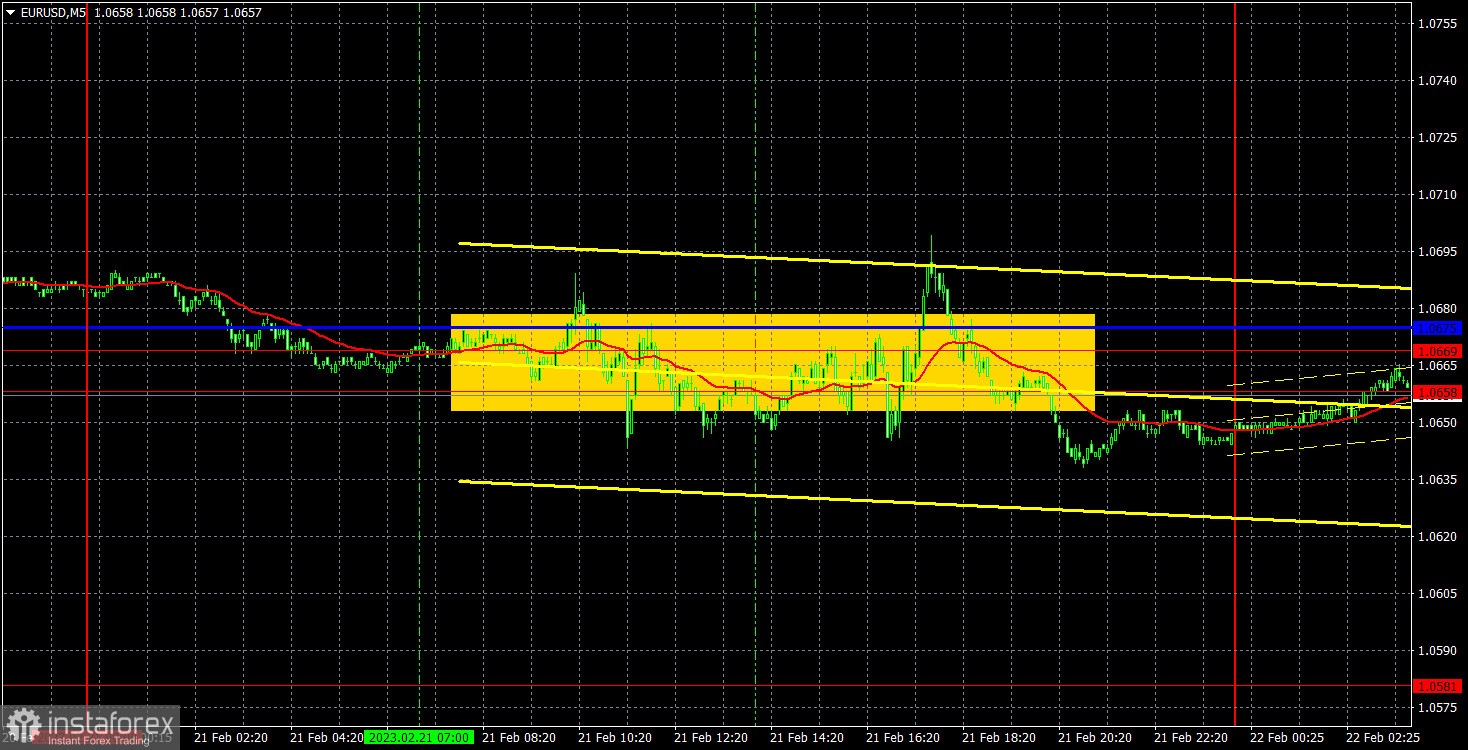Select the red vertical line near 21 Feb 22:20
1468x750 pixels.
tap(1235, 363)
